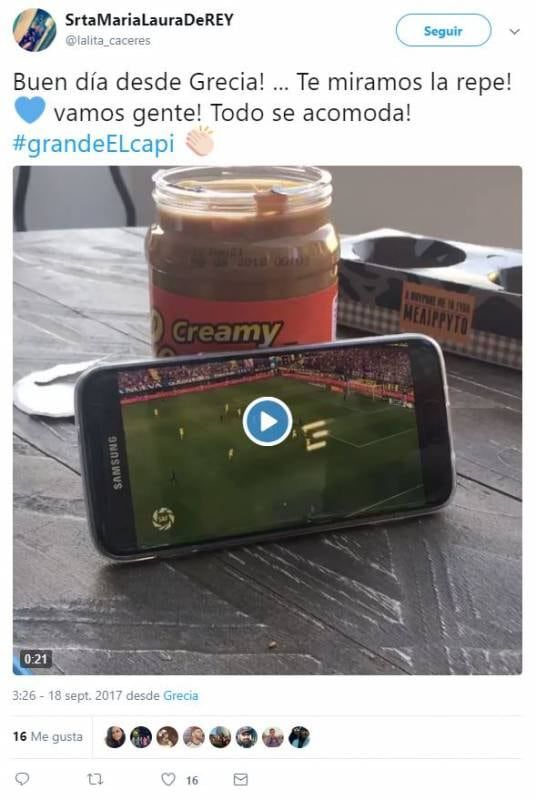Open SrtaMariaLauraDeREY profile avatar

(x=34, y=30)
